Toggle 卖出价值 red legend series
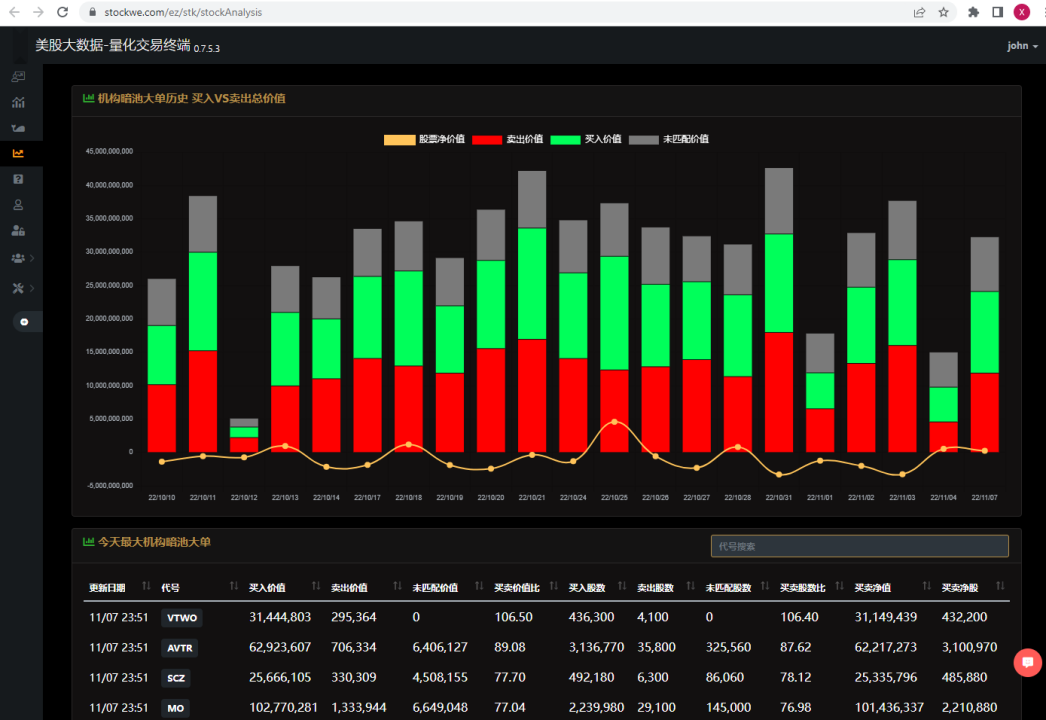The height and width of the screenshot is (720, 1046). pyautogui.click(x=507, y=139)
